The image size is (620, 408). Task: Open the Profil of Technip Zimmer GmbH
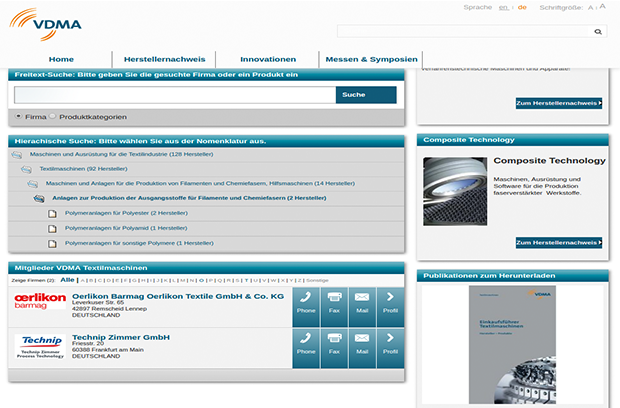390,348
